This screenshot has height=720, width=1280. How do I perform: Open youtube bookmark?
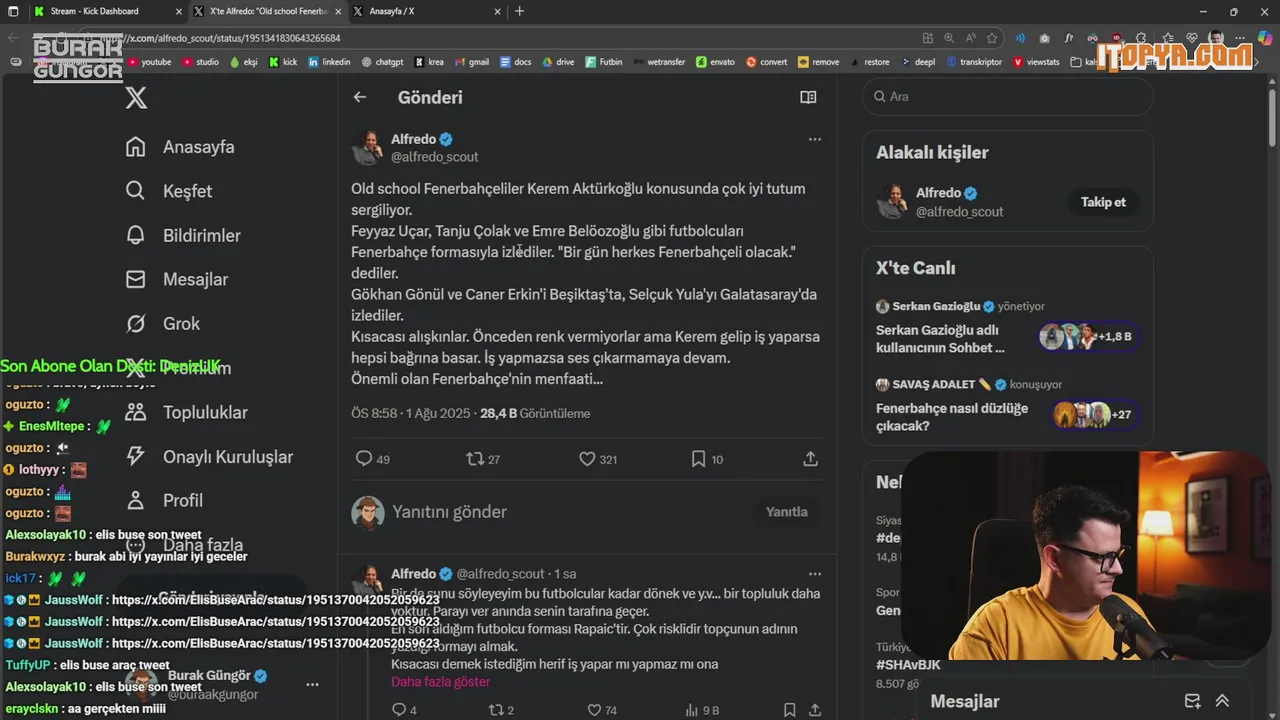point(149,62)
